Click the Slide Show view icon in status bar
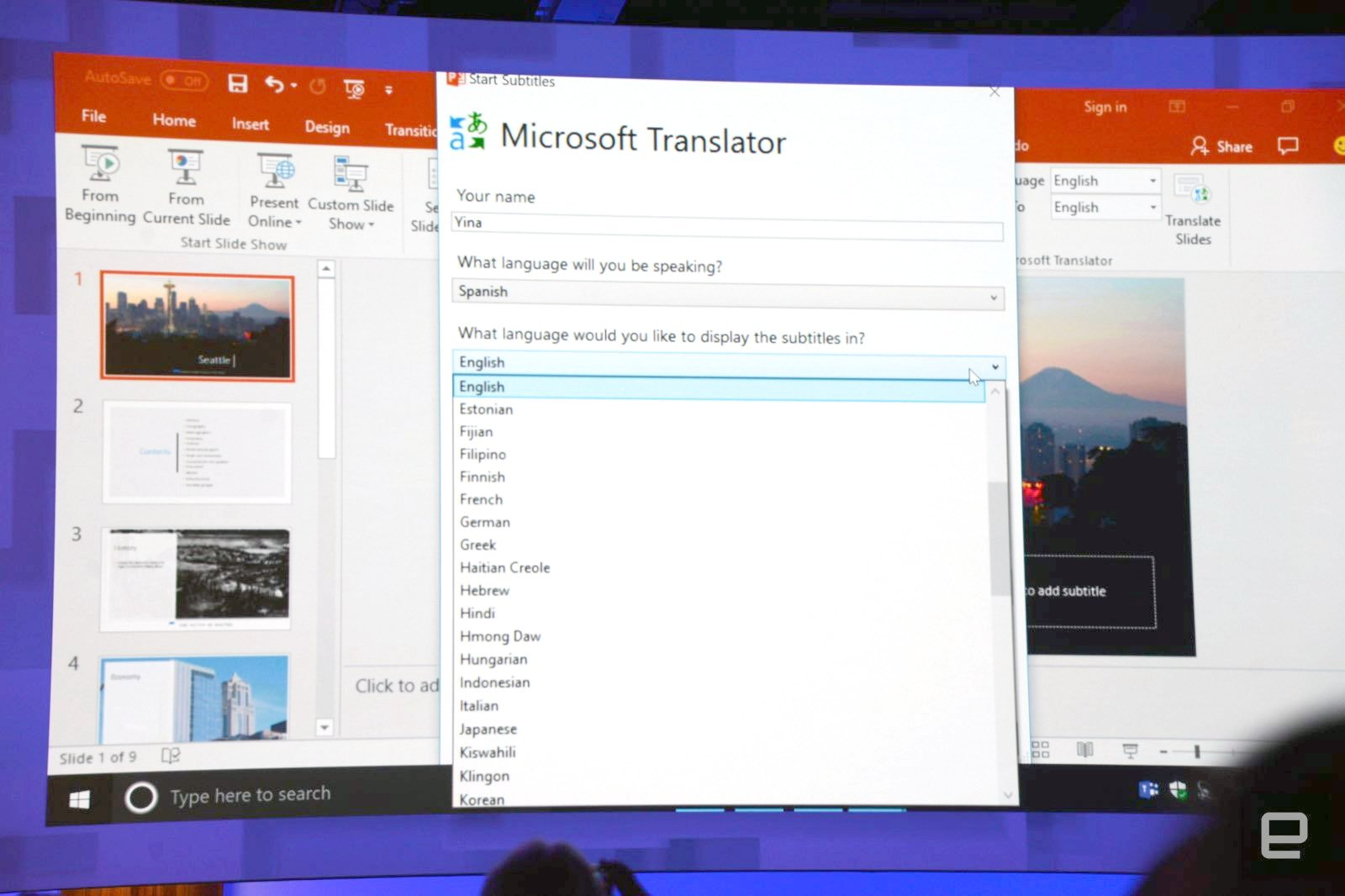 (1130, 750)
